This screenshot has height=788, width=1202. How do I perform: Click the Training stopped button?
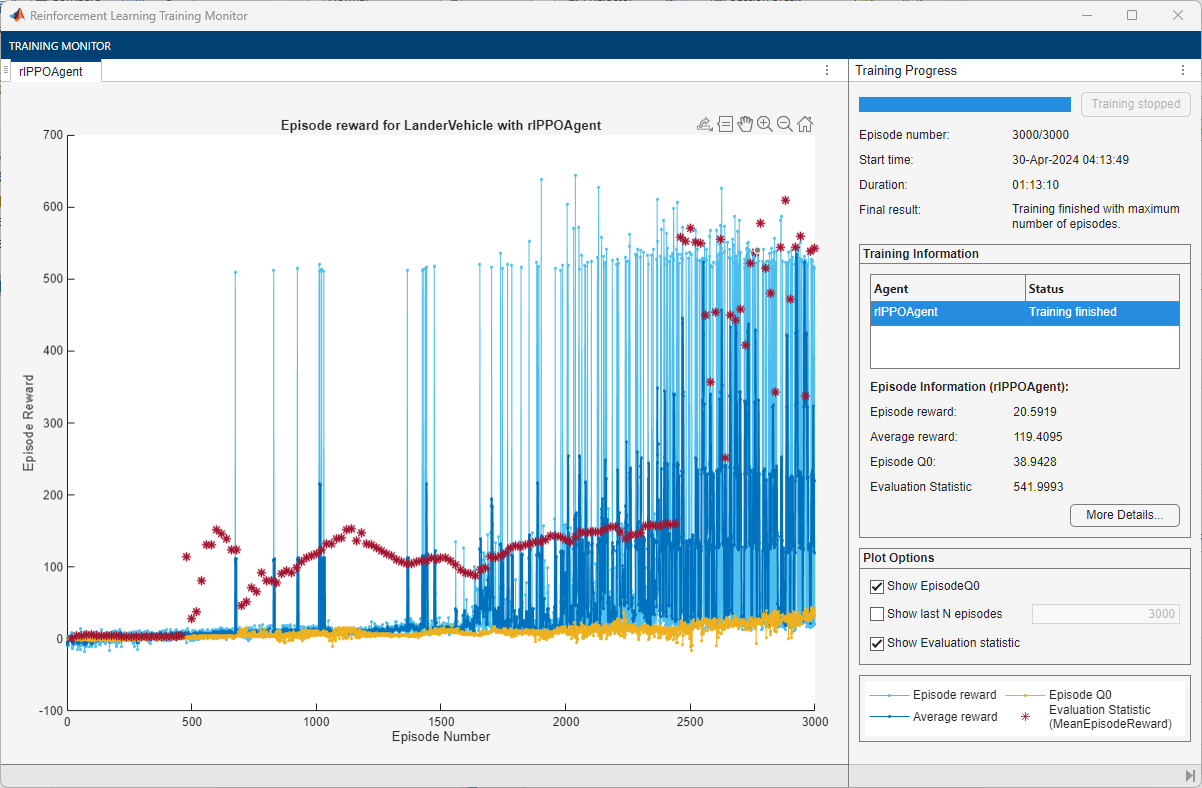tap(1135, 104)
